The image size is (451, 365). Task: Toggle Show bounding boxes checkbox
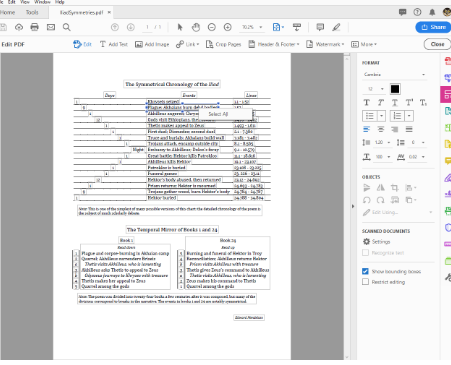click(365, 271)
